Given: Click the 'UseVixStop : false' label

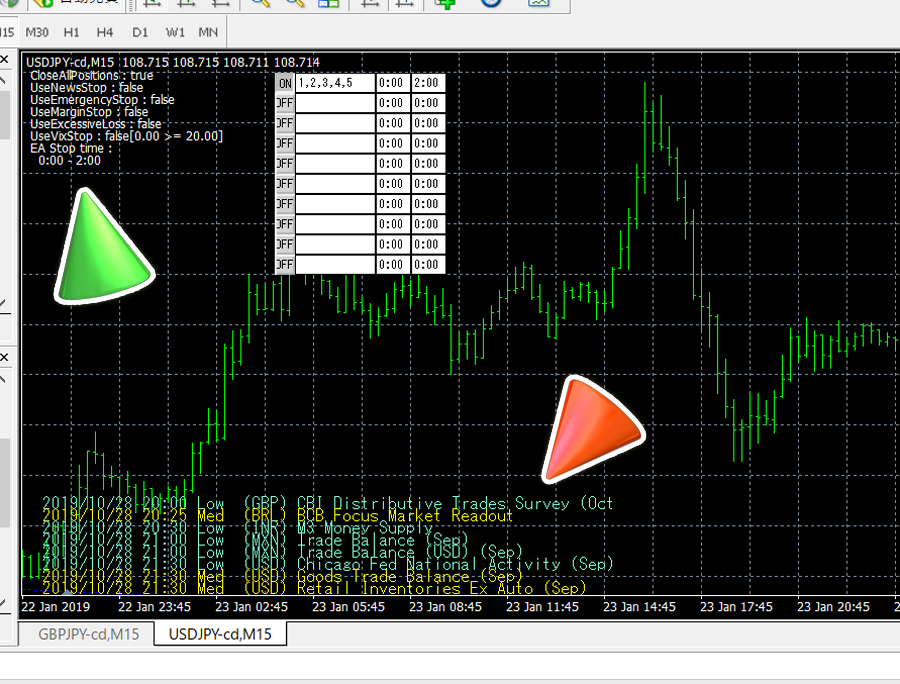Looking at the screenshot, I should tap(126, 136).
